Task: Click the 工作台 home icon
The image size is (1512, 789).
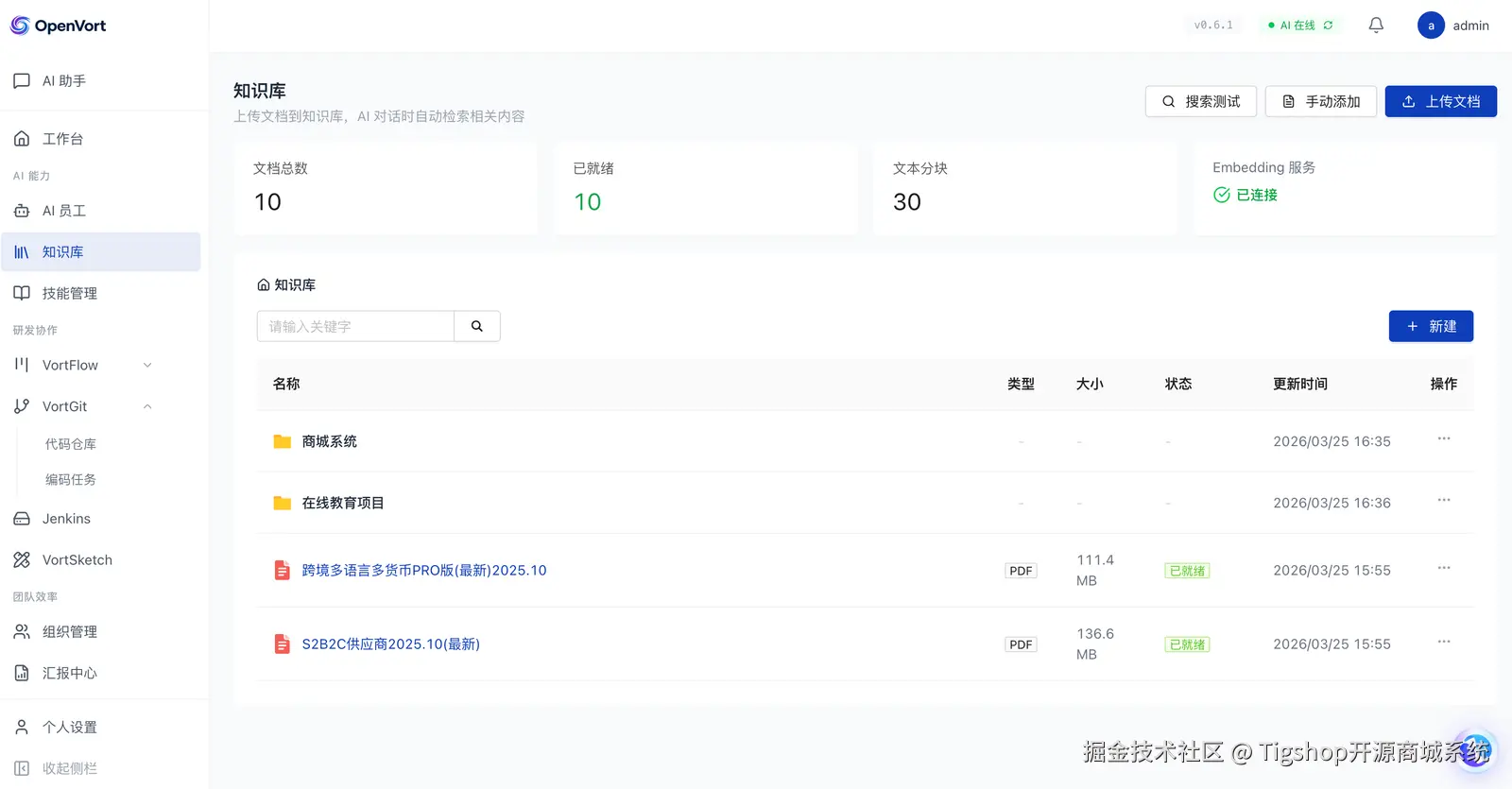Action: (x=22, y=139)
